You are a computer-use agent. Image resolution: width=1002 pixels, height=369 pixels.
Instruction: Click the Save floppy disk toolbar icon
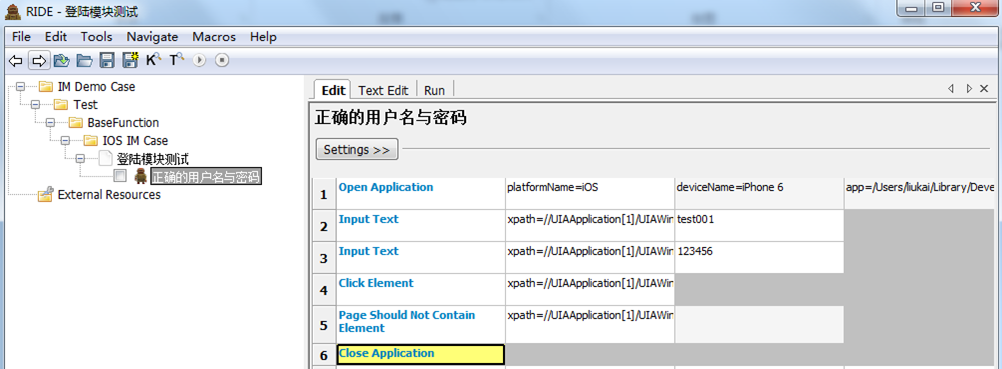(x=107, y=61)
